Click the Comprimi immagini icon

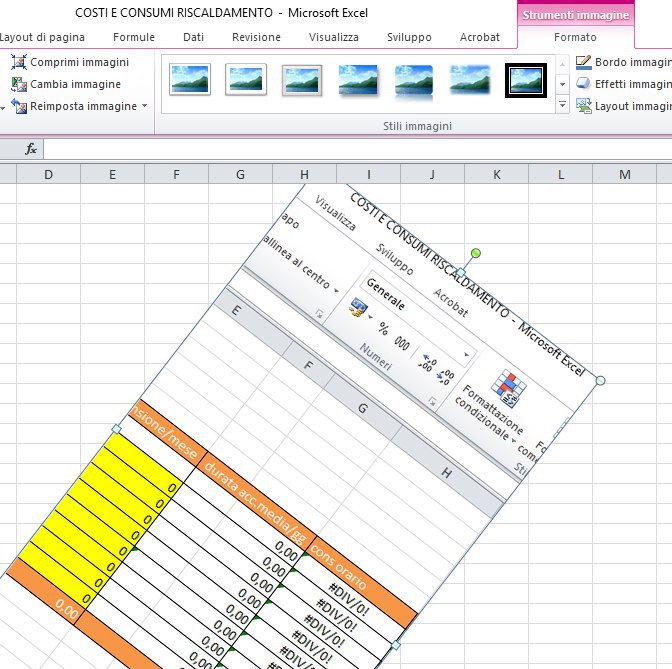(19, 62)
